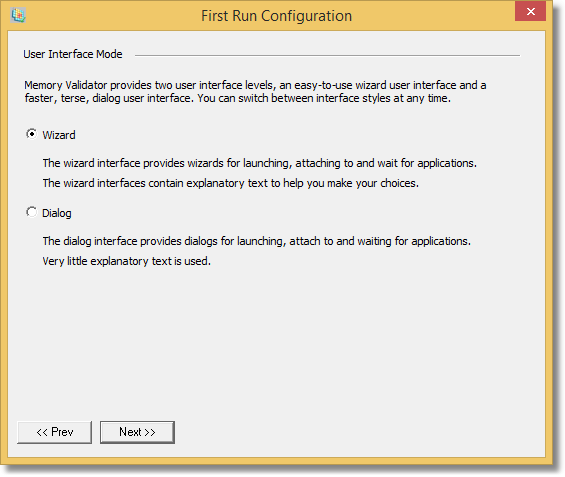Click the empty gray area above the buttons
Screen dimensions: 565x477
pos(276,342)
